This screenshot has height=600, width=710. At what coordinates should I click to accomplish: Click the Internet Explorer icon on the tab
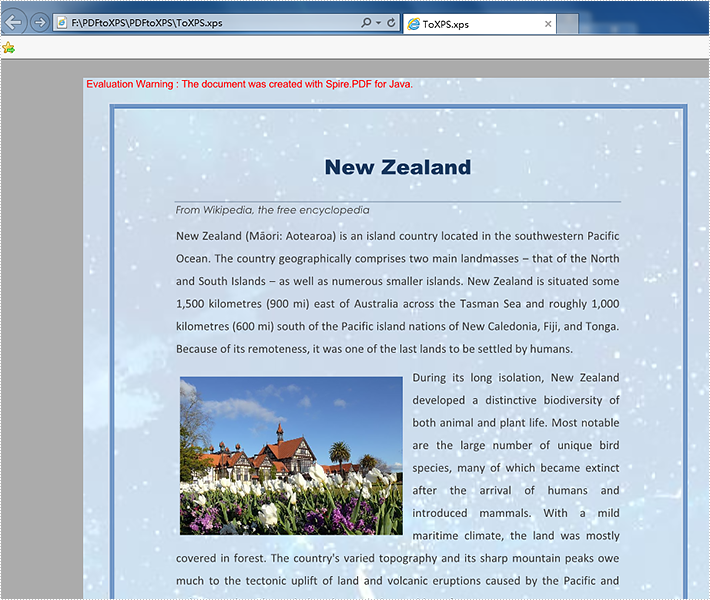pyautogui.click(x=413, y=24)
